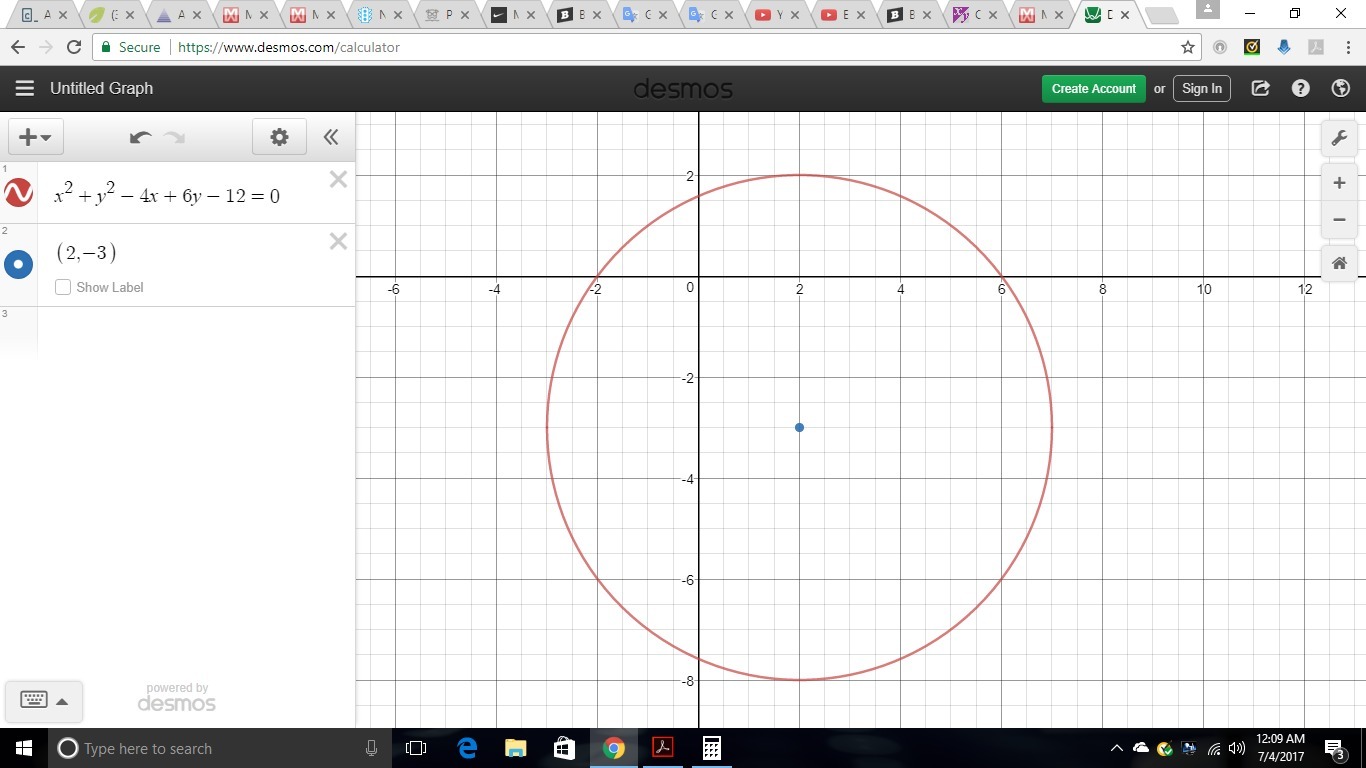Click the Type here to search box
Image resolution: width=1366 pixels, height=768 pixels.
[x=220, y=748]
